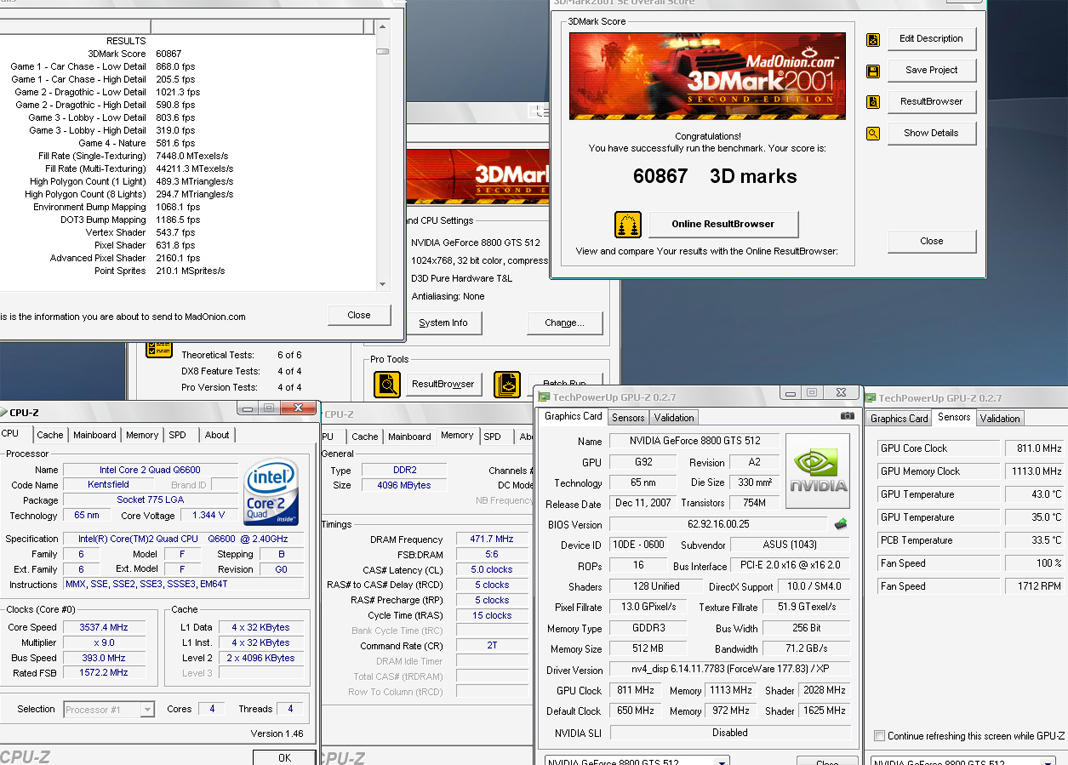
Task: Click OK in the front CPU-Z window
Action: [x=284, y=758]
